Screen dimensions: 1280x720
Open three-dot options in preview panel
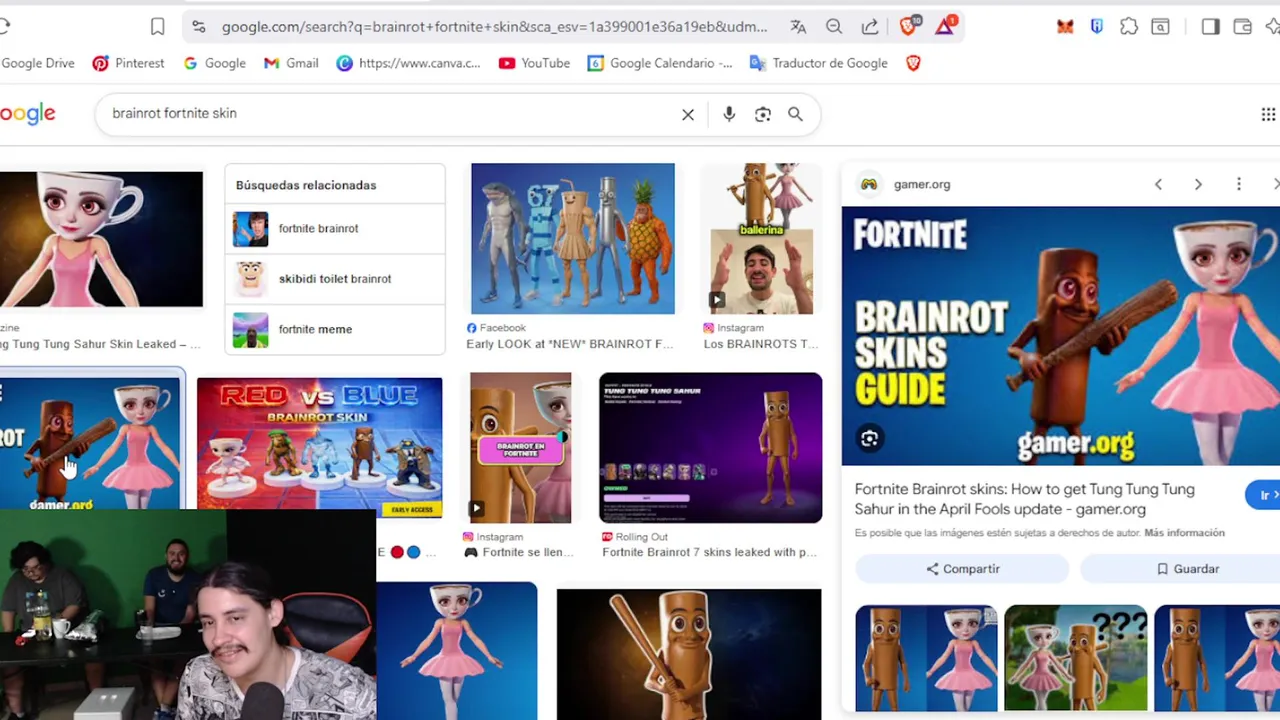point(1239,184)
